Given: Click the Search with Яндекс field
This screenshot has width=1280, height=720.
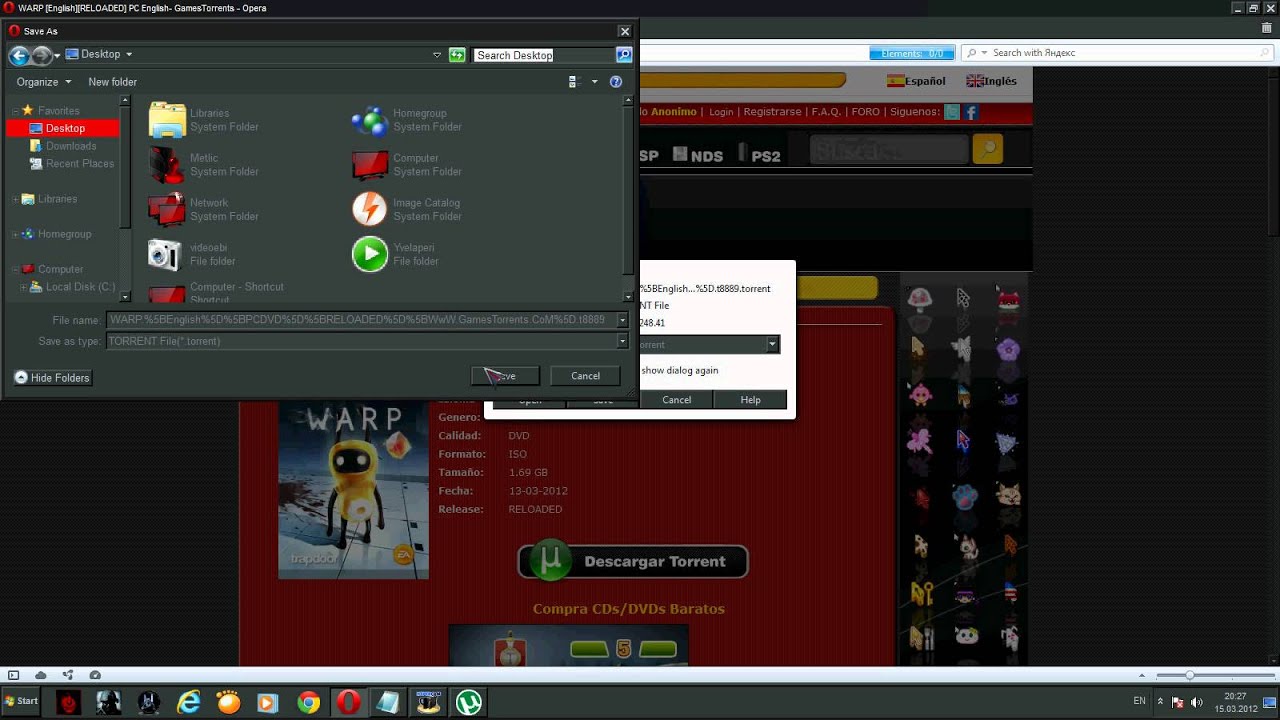Looking at the screenshot, I should coord(1119,53).
